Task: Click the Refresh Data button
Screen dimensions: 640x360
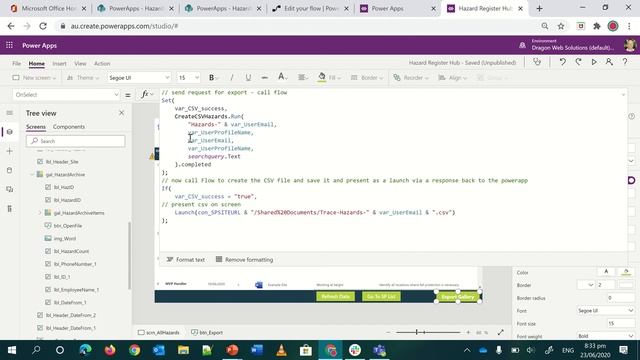Action: pyautogui.click(x=336, y=296)
